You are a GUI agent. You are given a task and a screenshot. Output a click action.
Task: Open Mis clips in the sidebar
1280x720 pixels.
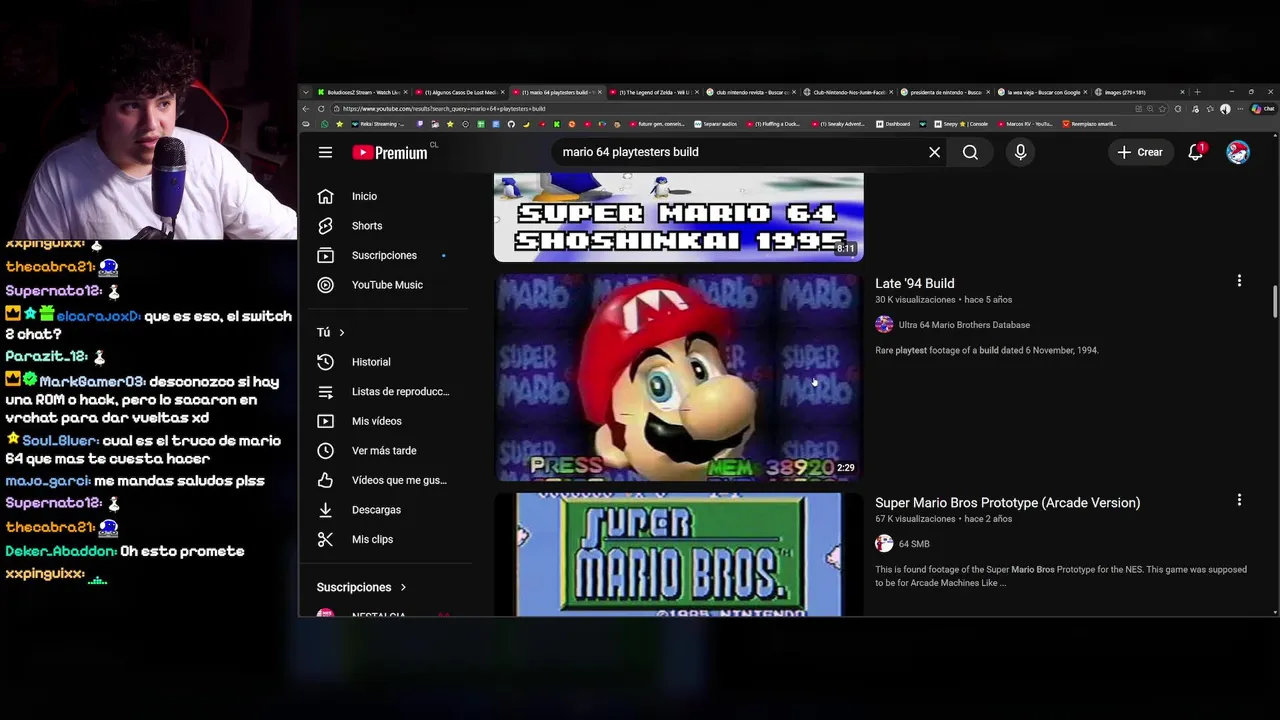(384, 539)
